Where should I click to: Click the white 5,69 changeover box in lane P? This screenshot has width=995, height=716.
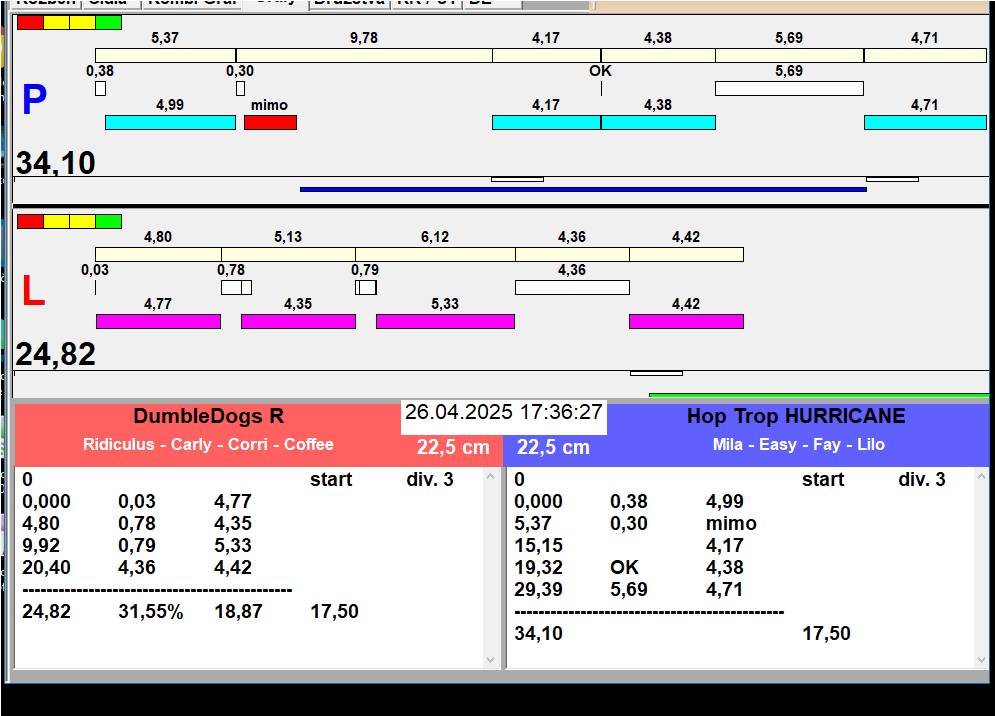pyautogui.click(x=789, y=88)
